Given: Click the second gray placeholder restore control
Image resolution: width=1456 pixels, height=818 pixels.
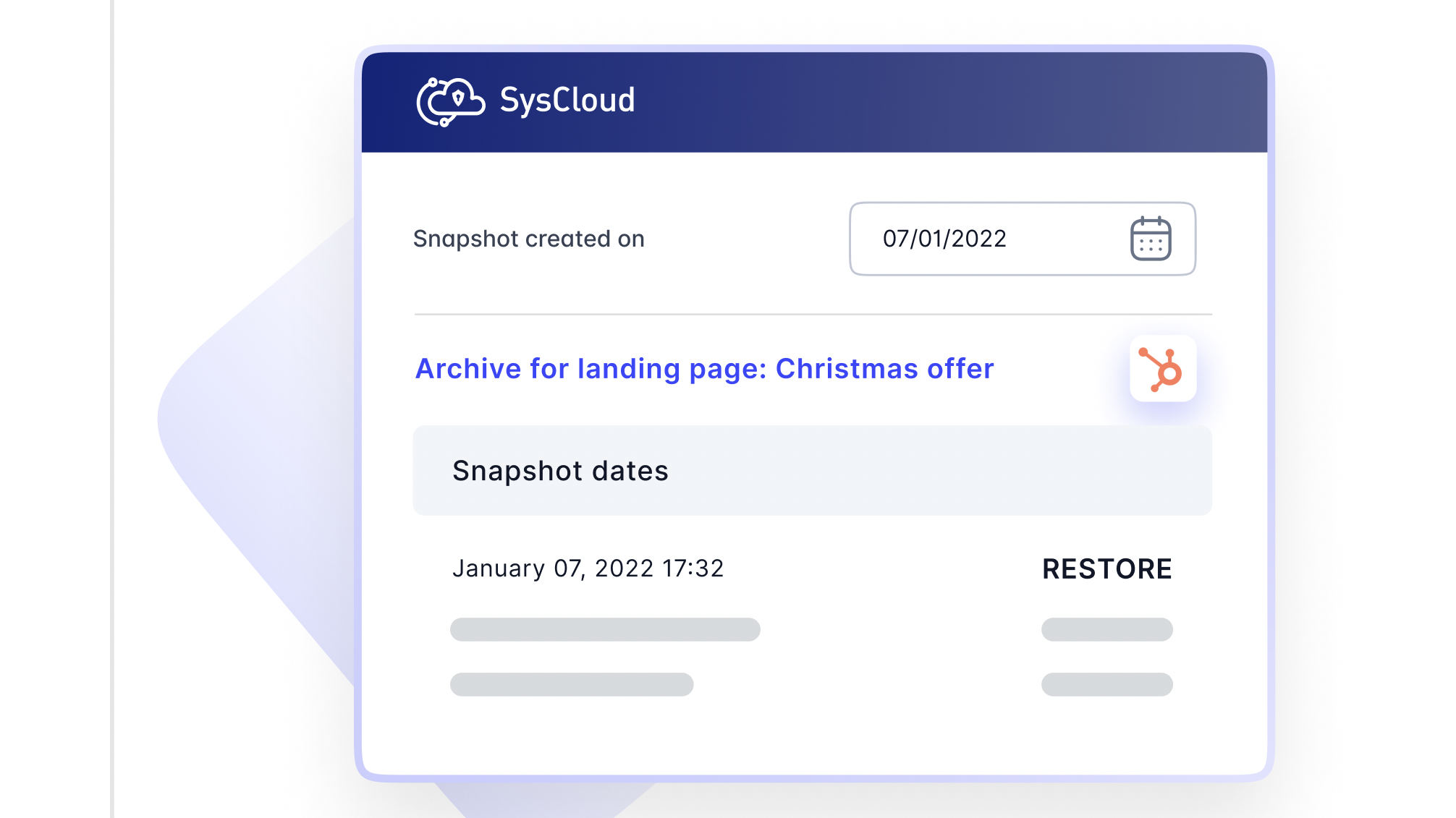Looking at the screenshot, I should click(x=1106, y=684).
